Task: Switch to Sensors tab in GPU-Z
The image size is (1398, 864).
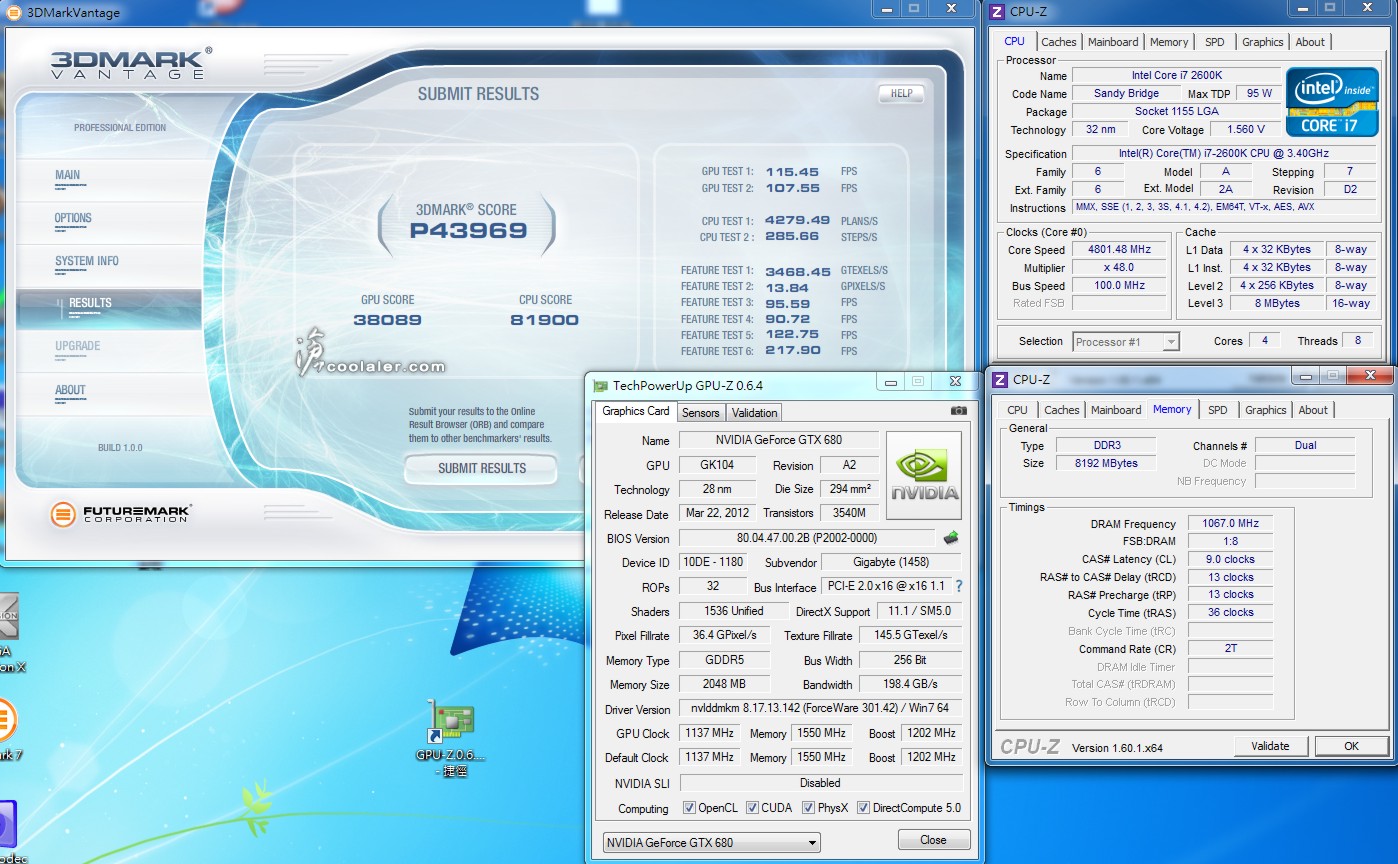Action: coord(700,412)
